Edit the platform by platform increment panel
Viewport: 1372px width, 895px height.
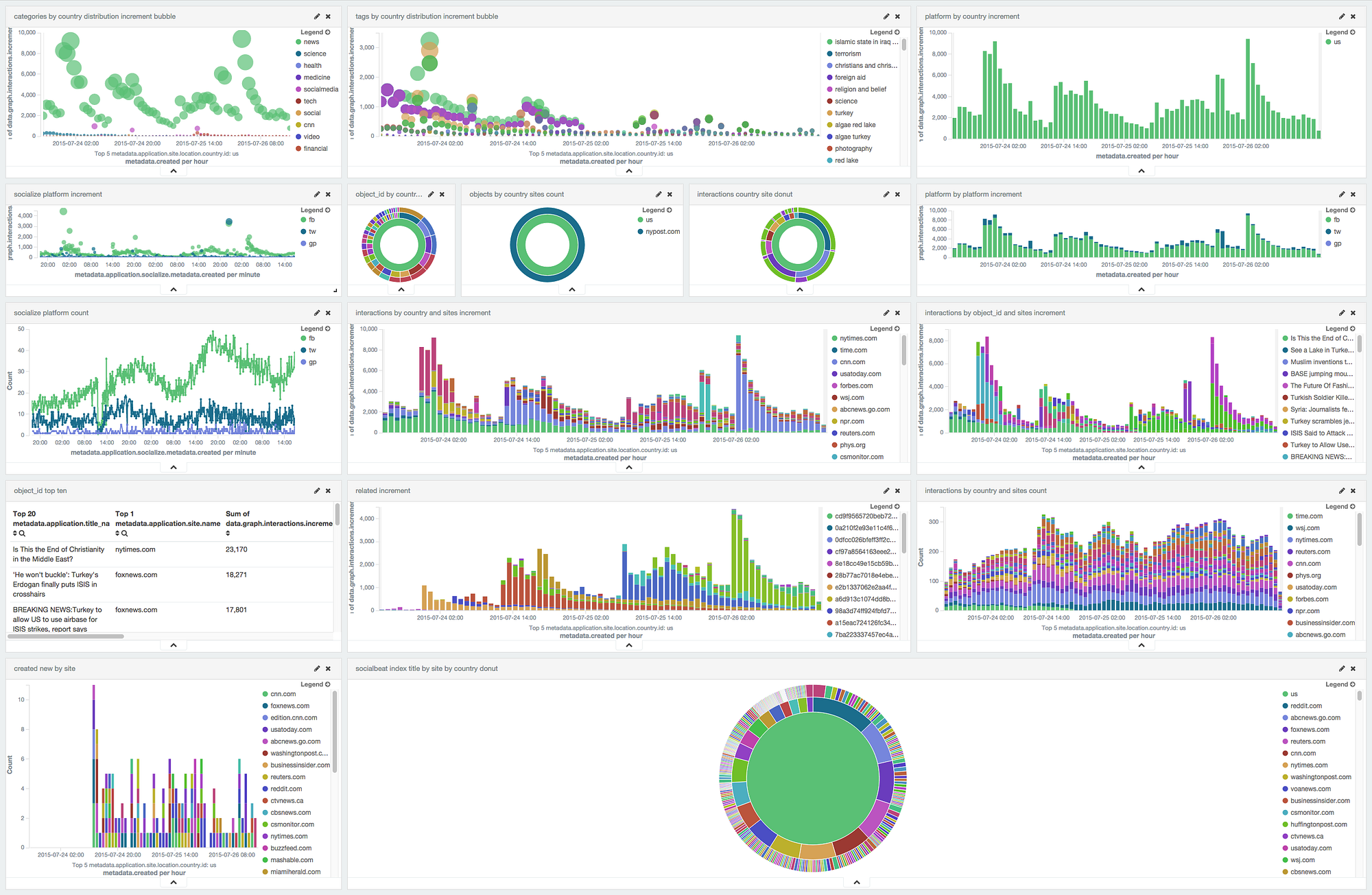click(1342, 194)
